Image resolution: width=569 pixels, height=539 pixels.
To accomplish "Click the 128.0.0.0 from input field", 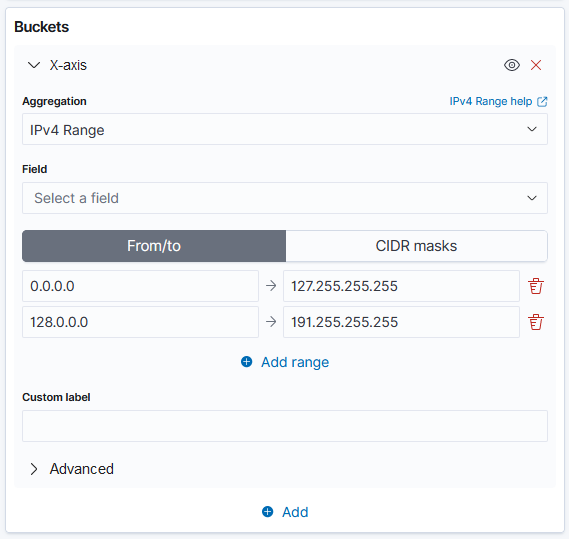I will click(140, 322).
